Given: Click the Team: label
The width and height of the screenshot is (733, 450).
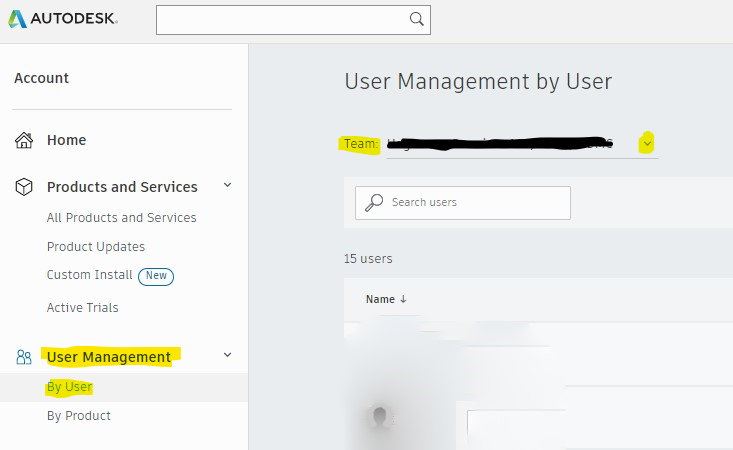Looking at the screenshot, I should click(361, 143).
